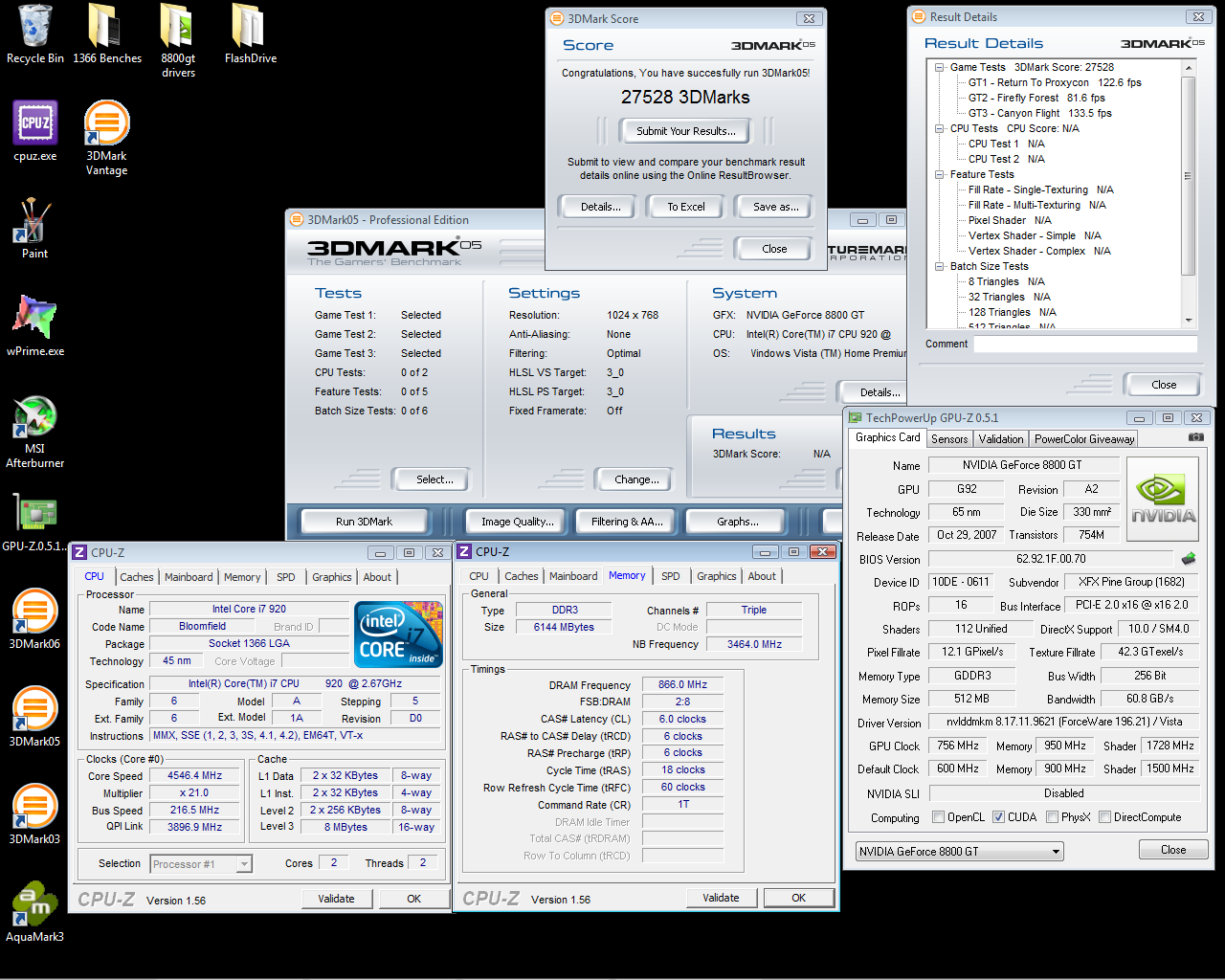Open the 1366 Benches folder
Image resolution: width=1225 pixels, height=980 pixels.
click(106, 34)
